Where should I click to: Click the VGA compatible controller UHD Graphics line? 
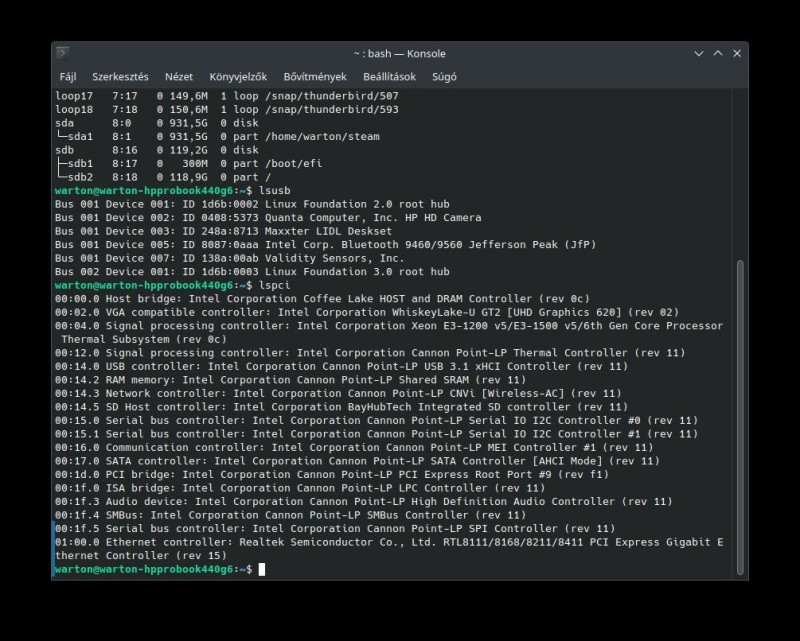tap(367, 312)
